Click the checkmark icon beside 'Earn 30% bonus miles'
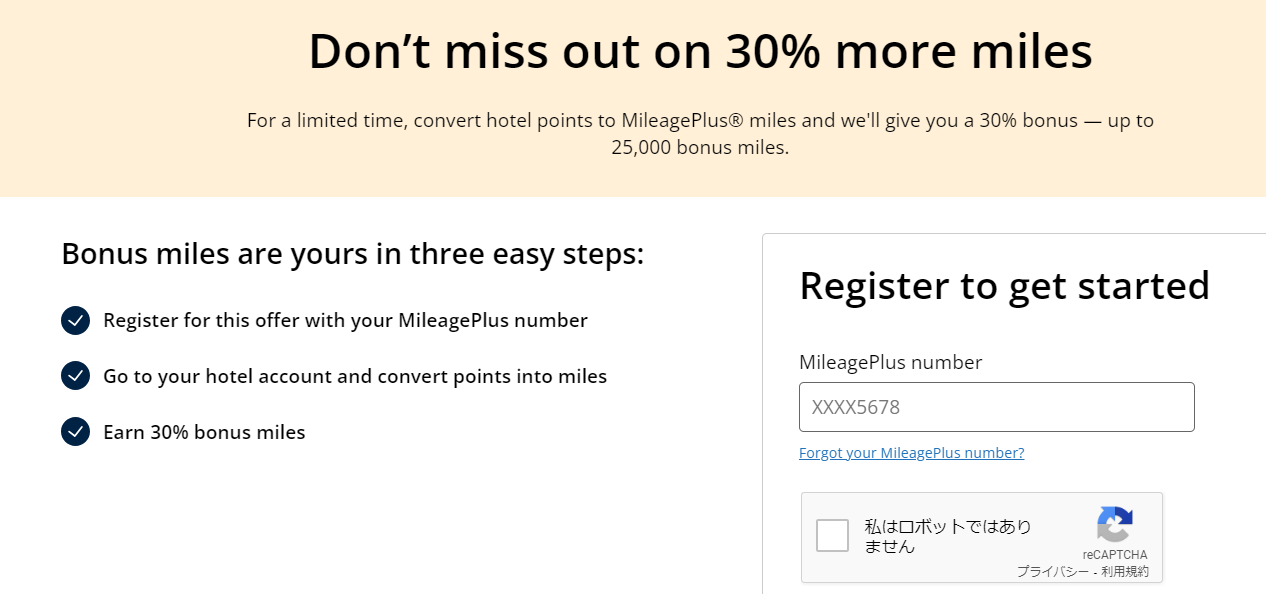Image resolution: width=1266 pixels, height=594 pixels. pos(75,432)
